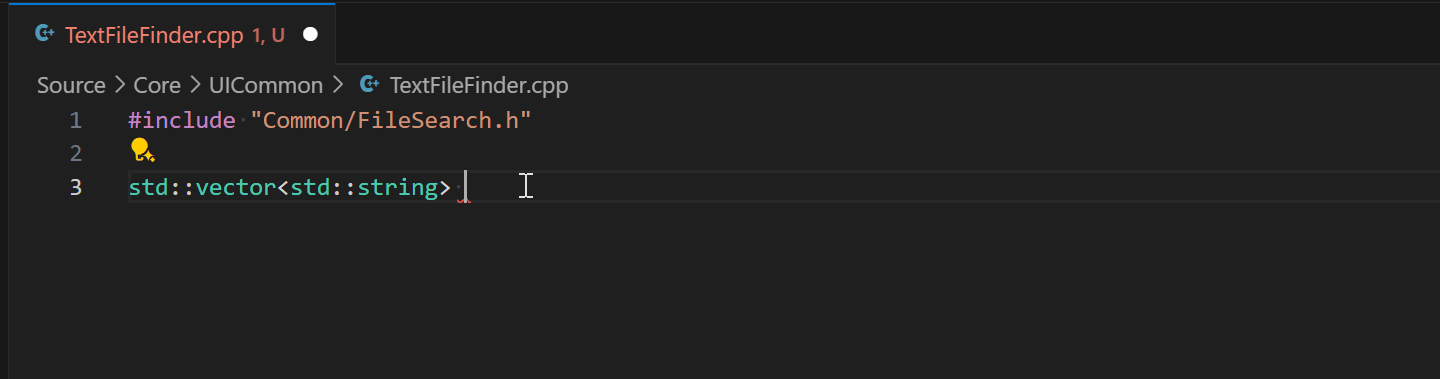
Task: Click the lightbulb code action icon
Action: (141, 151)
